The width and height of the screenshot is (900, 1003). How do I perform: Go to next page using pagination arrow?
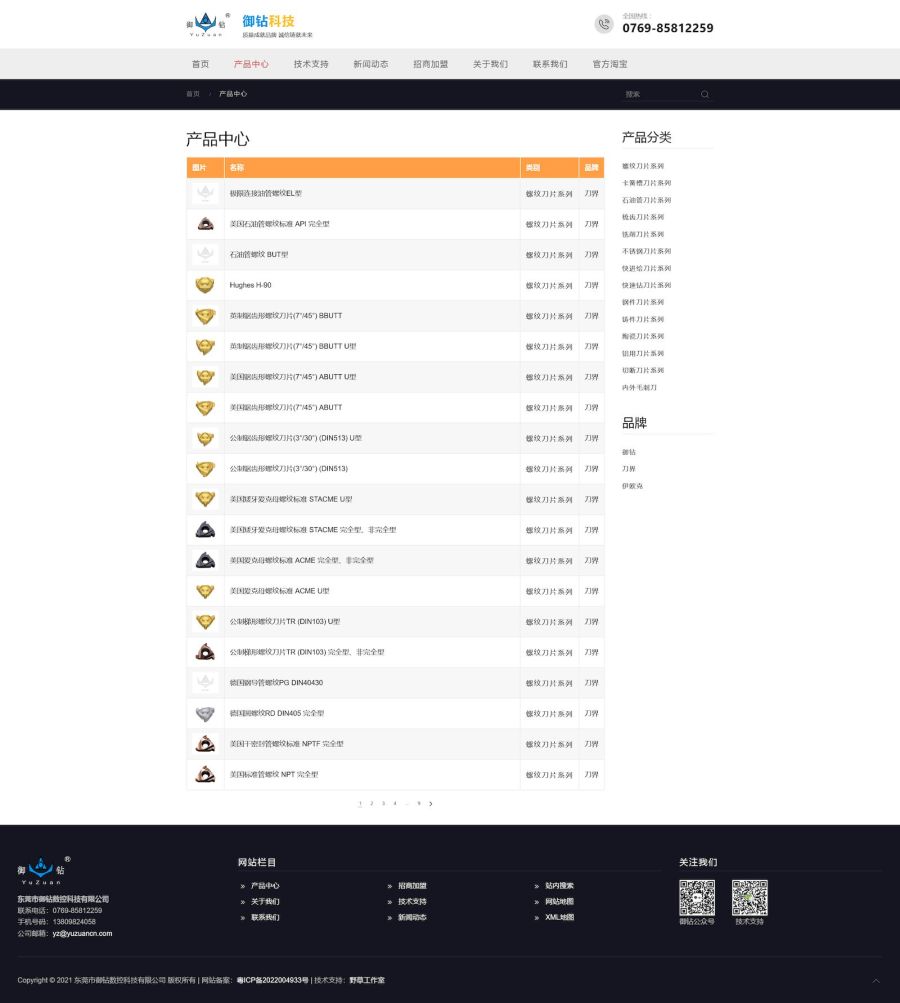(431, 804)
